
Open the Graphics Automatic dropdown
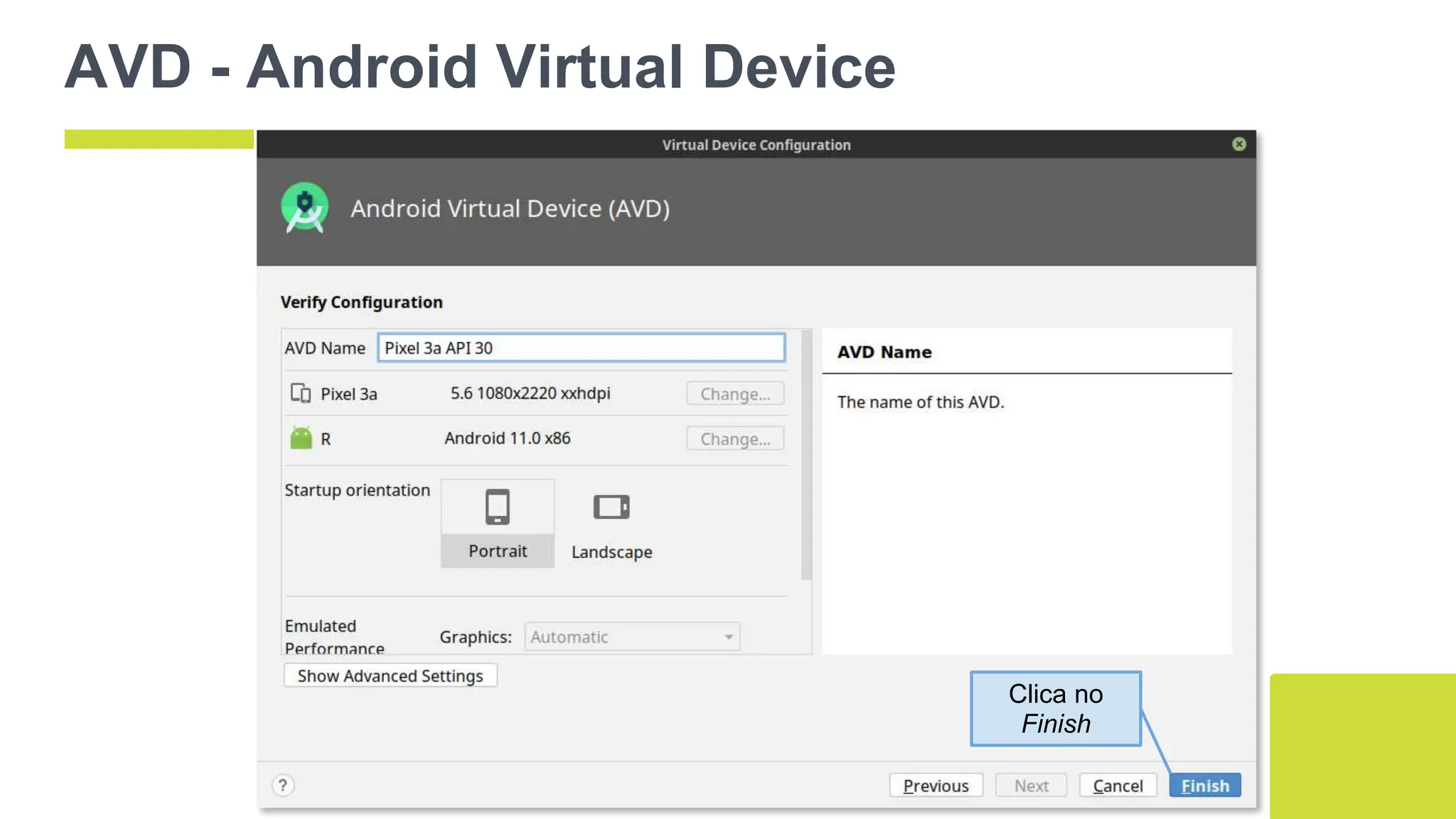click(x=632, y=637)
